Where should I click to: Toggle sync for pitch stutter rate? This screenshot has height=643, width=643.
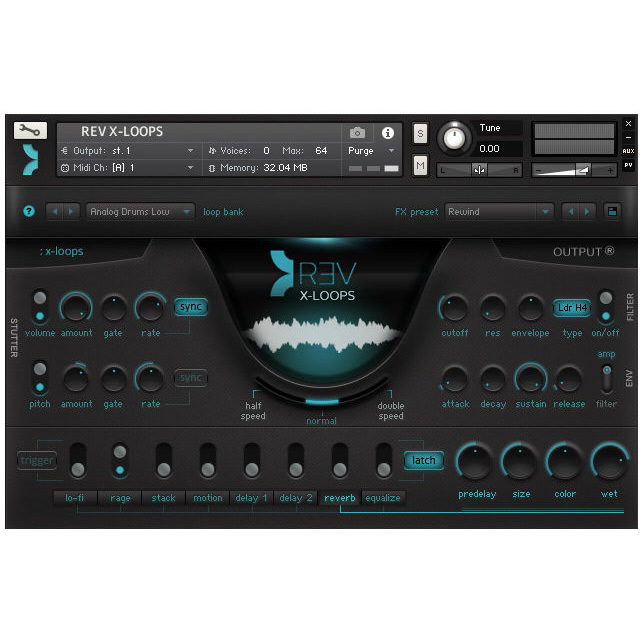191,378
